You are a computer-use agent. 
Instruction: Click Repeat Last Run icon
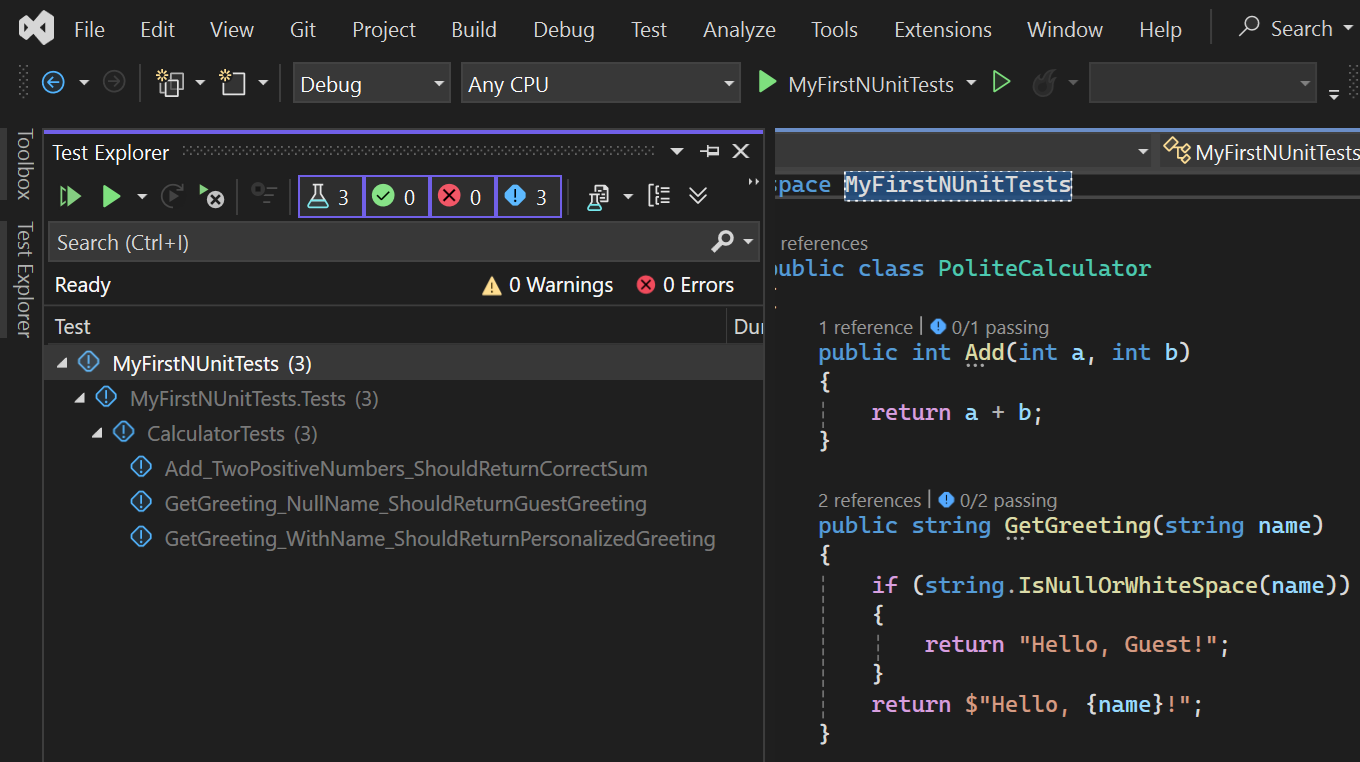[x=172, y=197]
